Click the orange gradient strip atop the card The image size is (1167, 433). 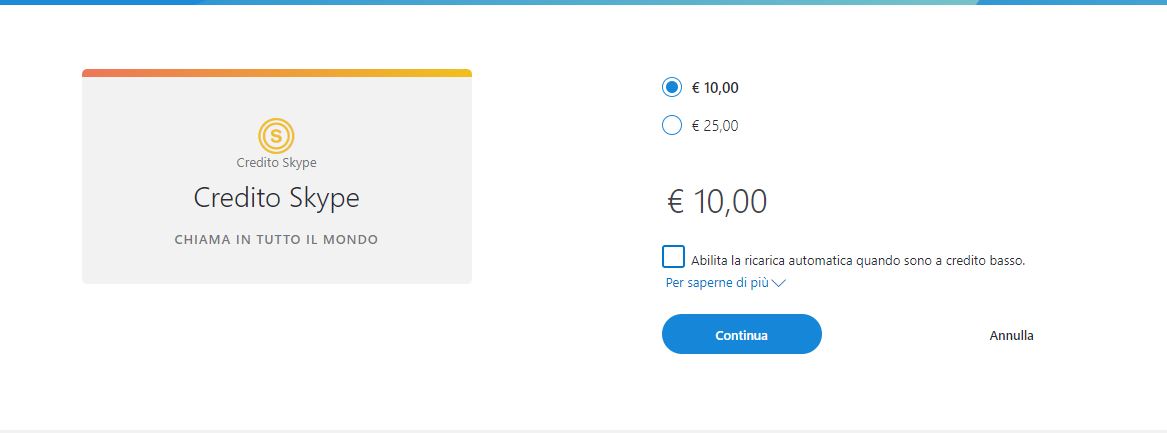point(276,73)
